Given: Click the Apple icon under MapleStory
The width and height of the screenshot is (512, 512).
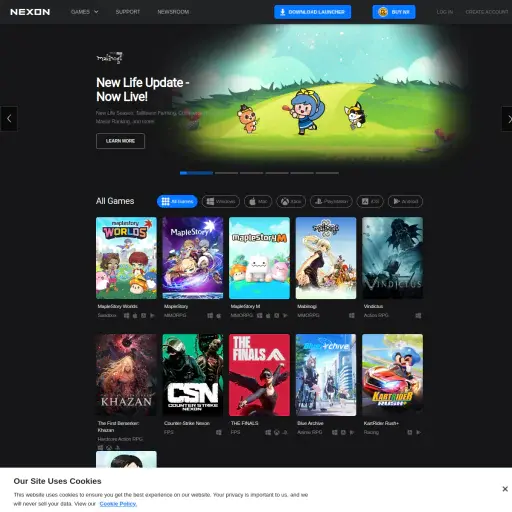Looking at the screenshot, I should [219, 315].
